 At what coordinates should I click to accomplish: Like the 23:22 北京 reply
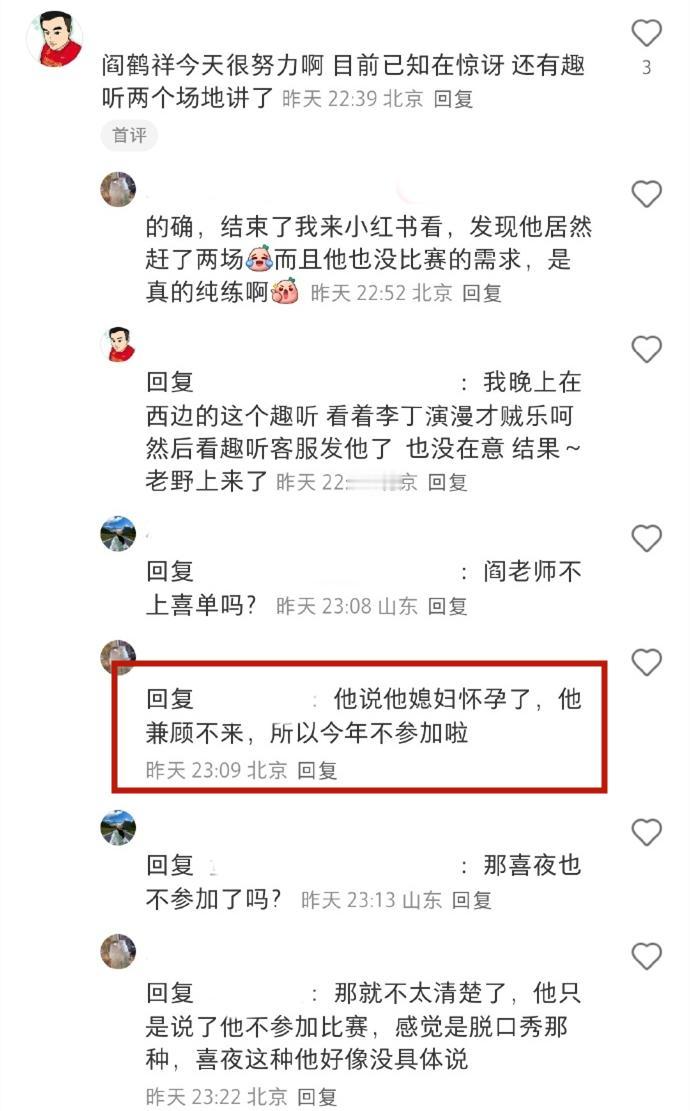point(646,956)
